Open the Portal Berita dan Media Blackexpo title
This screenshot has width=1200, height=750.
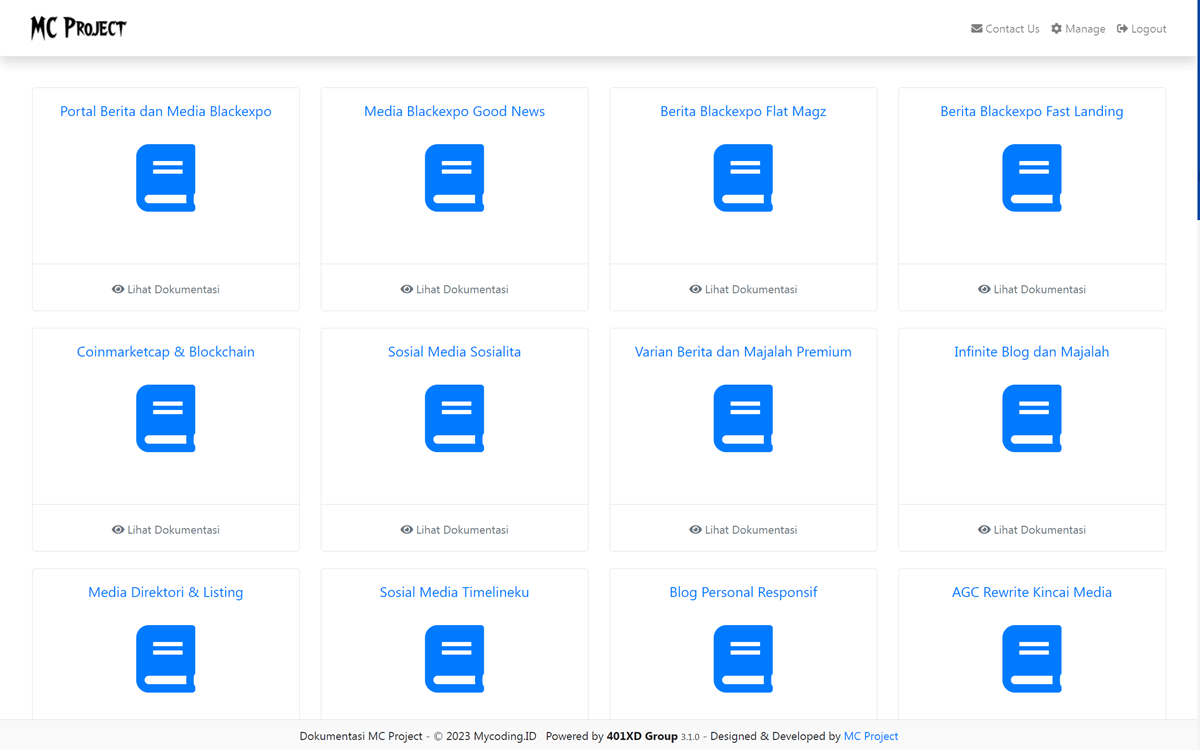[x=165, y=111]
